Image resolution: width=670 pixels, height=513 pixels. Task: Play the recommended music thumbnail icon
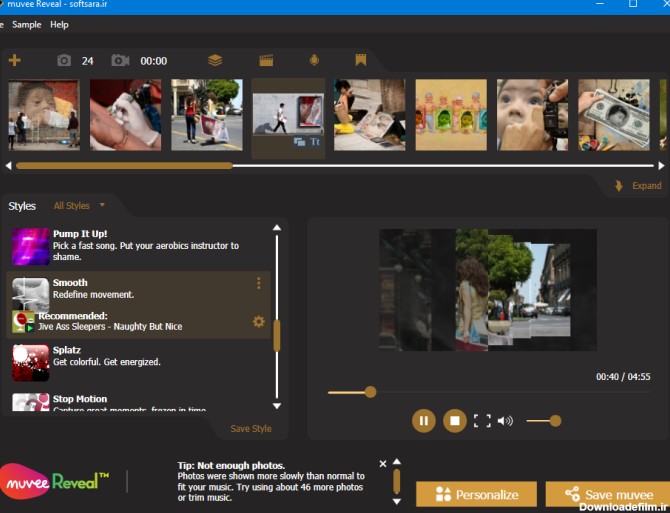click(x=24, y=322)
